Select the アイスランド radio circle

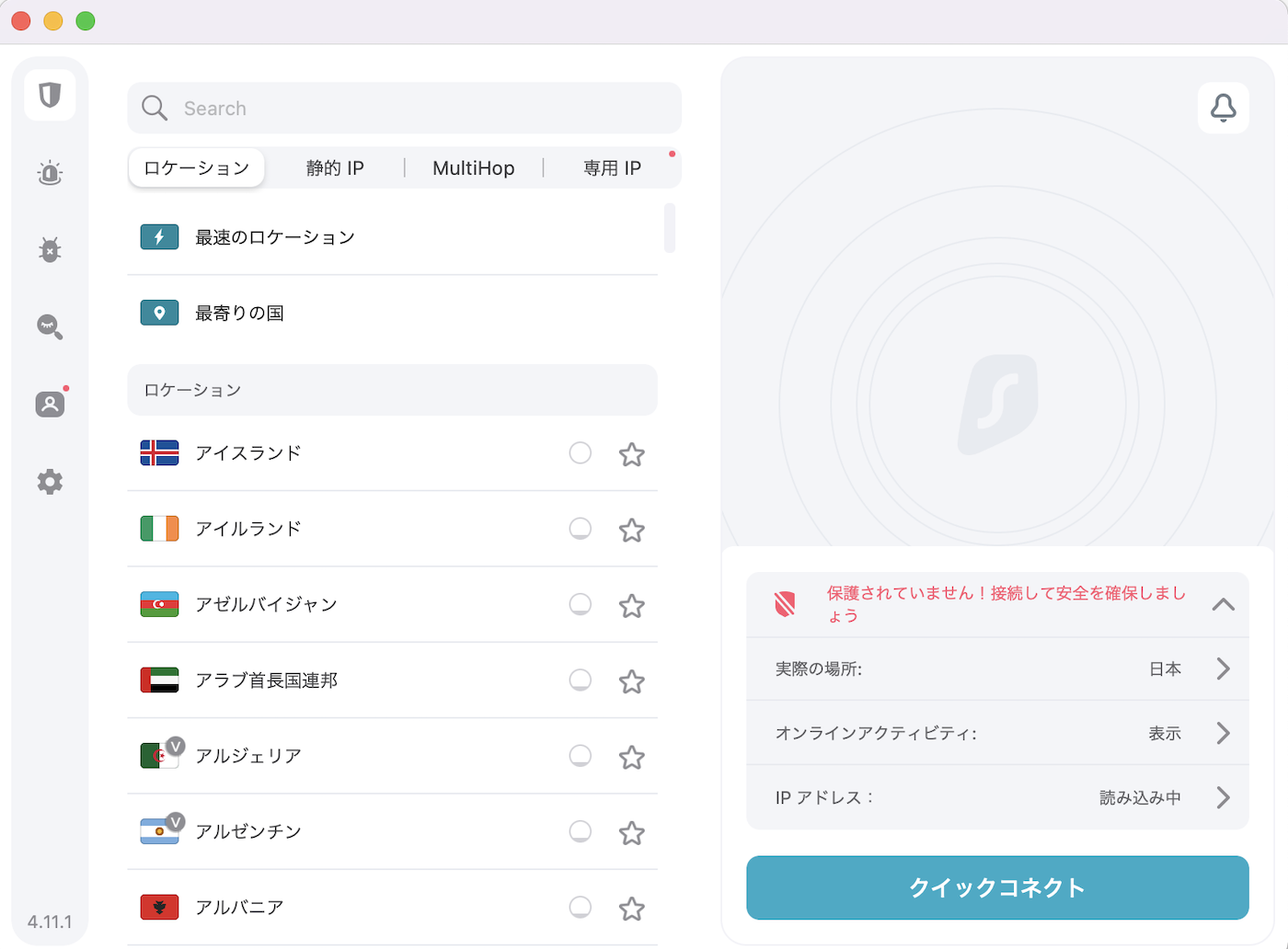(580, 452)
